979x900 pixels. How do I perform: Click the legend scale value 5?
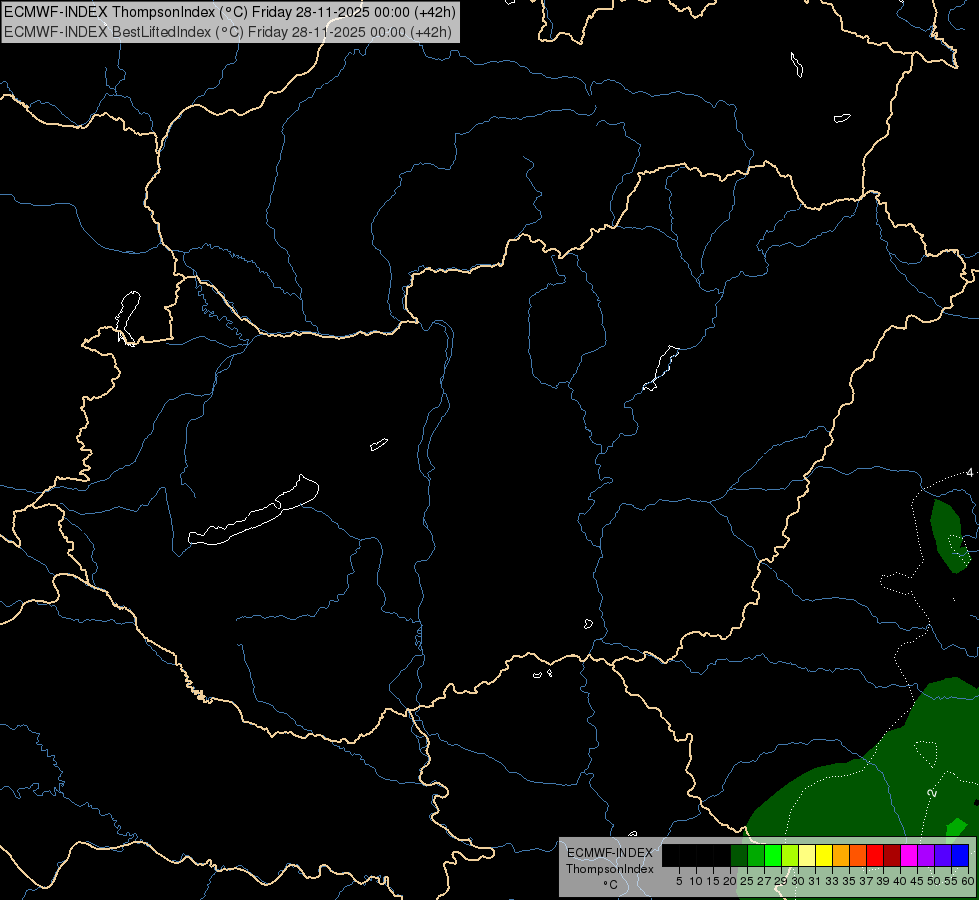point(679,881)
